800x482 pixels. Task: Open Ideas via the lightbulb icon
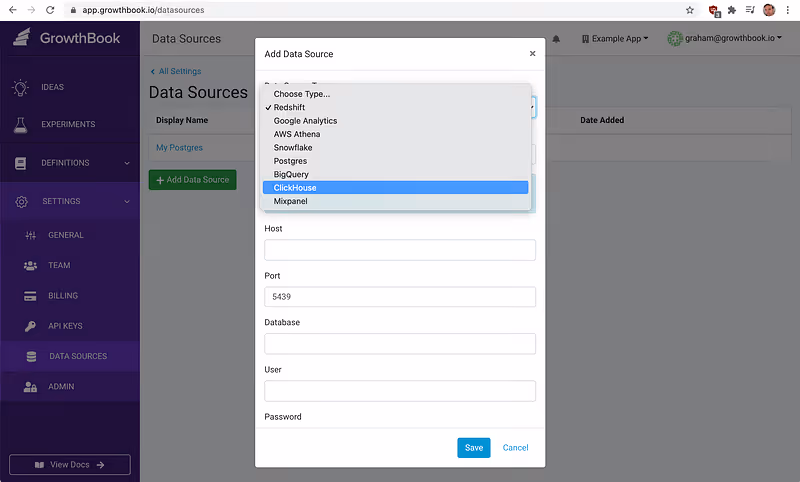pos(20,87)
